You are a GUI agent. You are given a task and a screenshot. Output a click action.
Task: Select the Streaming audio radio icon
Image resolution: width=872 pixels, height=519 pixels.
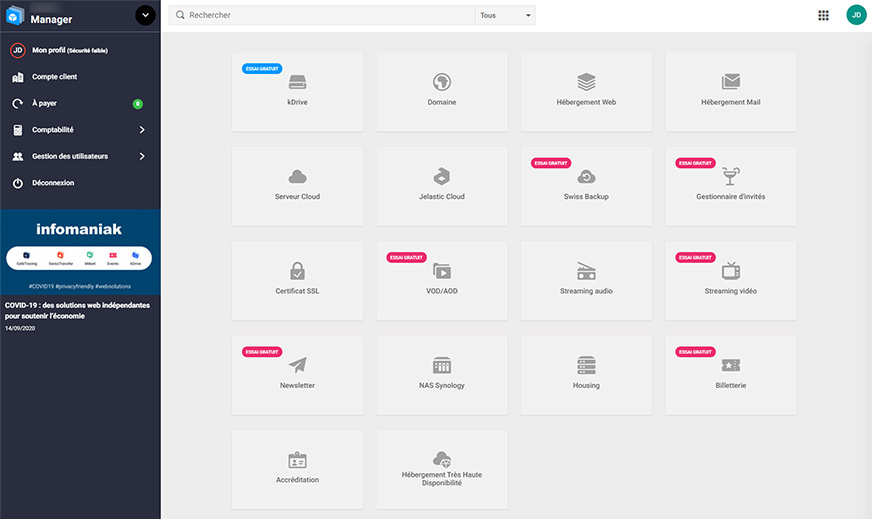[586, 271]
